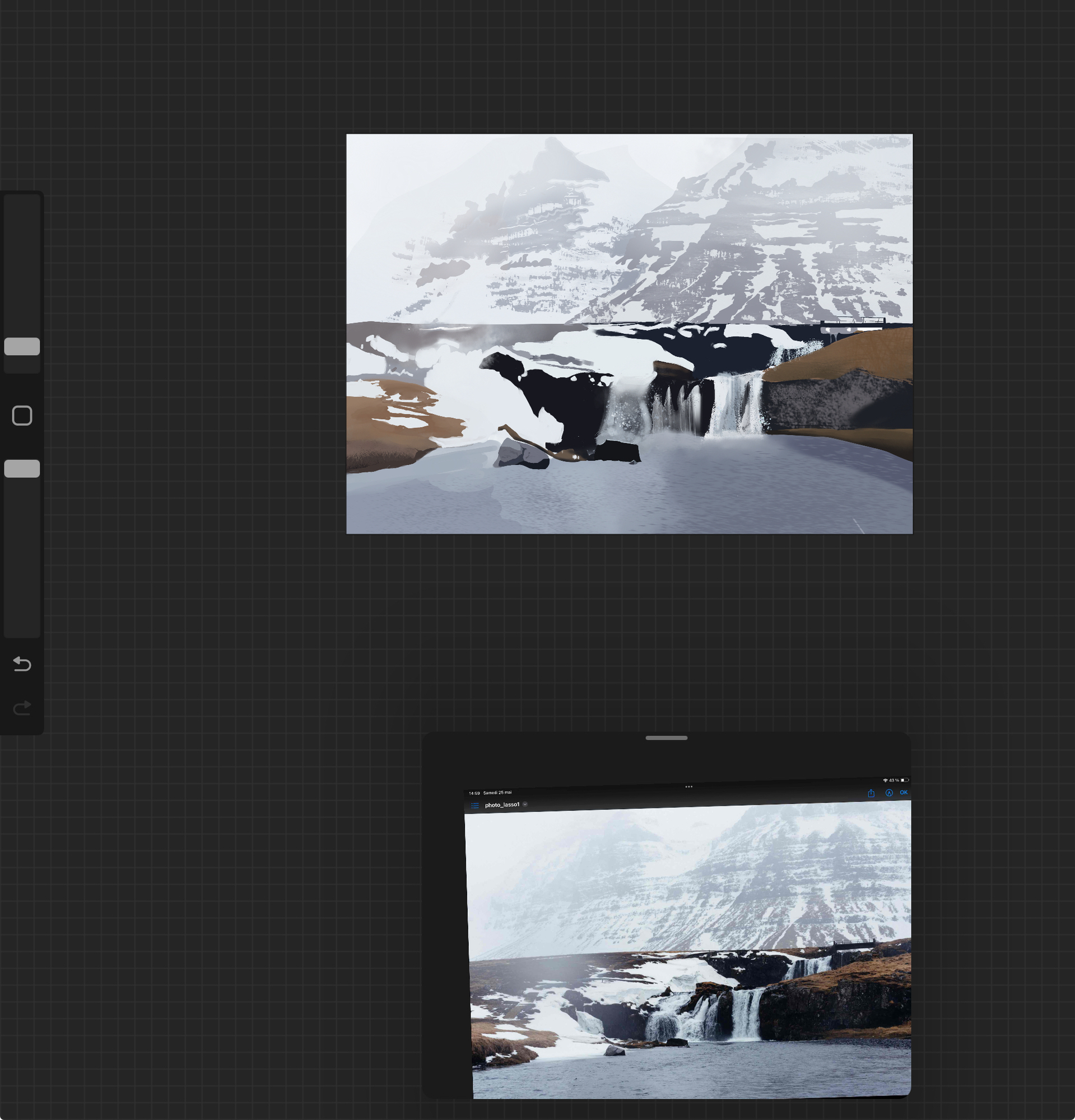The image size is (1075, 1120).
Task: Click the Wi-Fi icon in status bar
Action: (x=885, y=780)
